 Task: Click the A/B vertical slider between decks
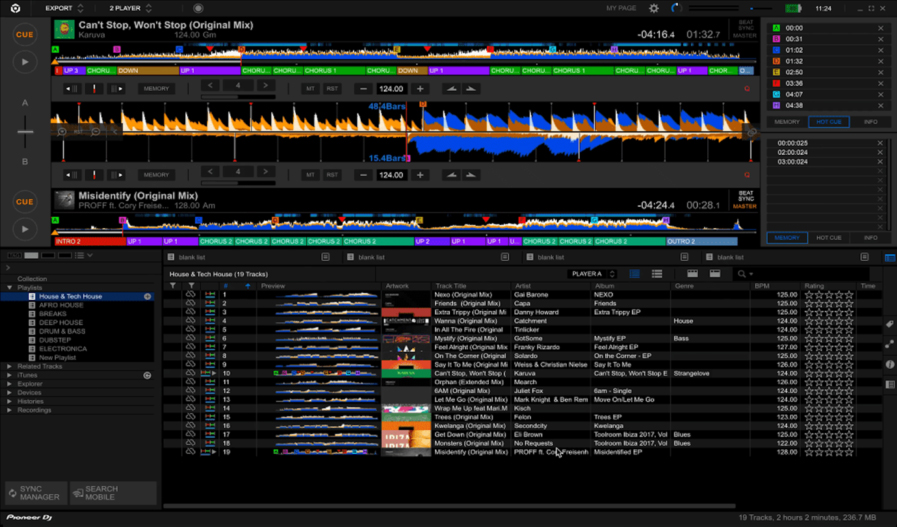pos(25,132)
